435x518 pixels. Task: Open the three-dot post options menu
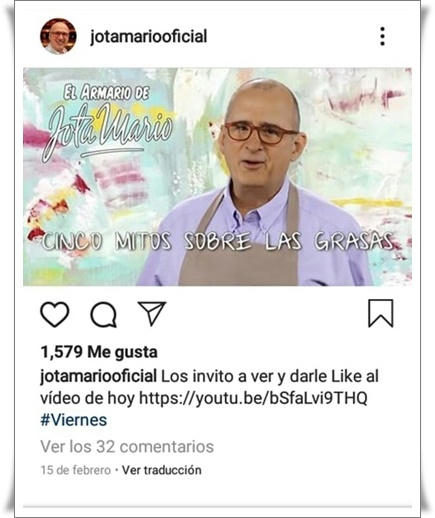382,36
